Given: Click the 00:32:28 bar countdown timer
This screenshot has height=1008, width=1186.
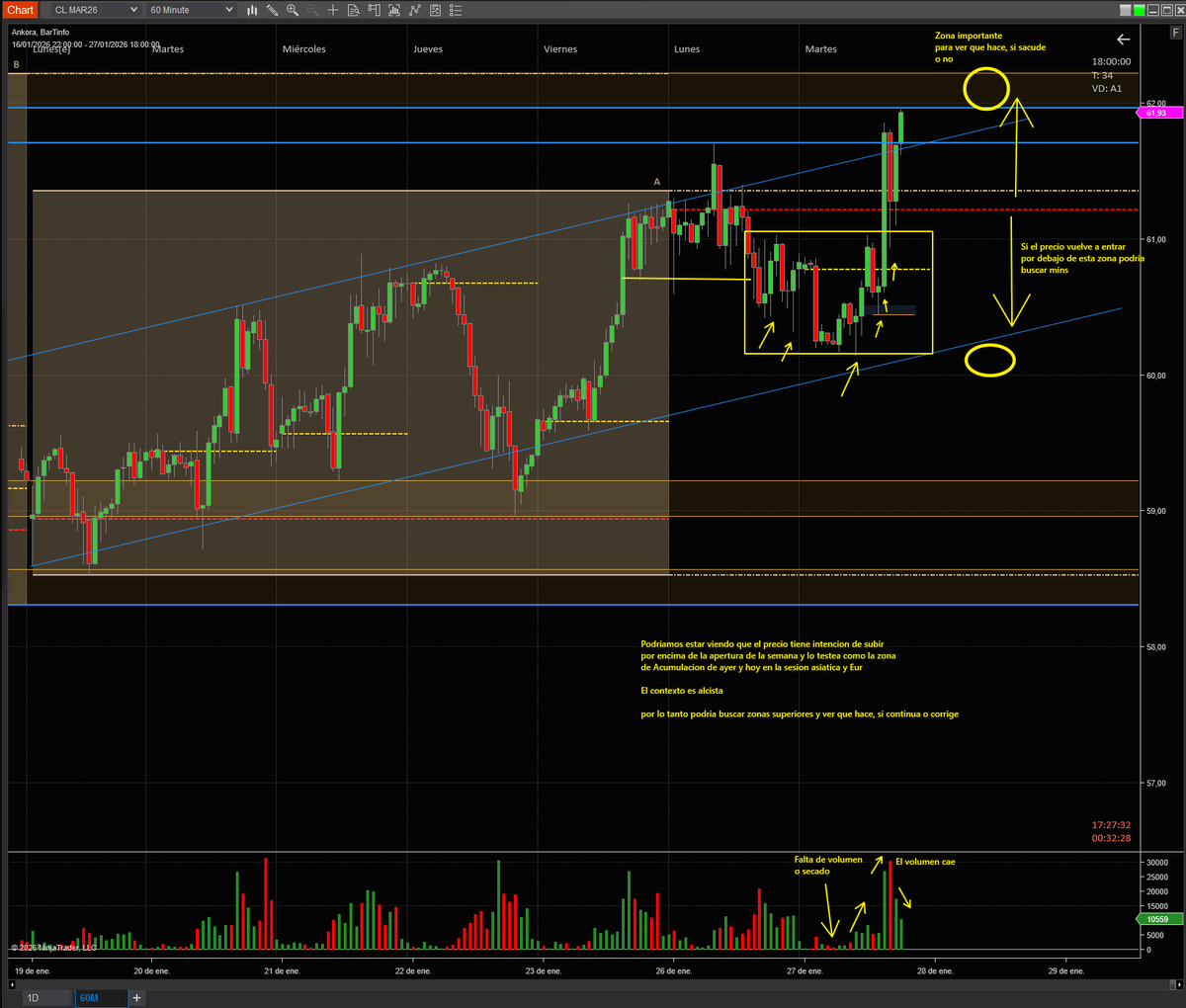Looking at the screenshot, I should tap(1111, 838).
